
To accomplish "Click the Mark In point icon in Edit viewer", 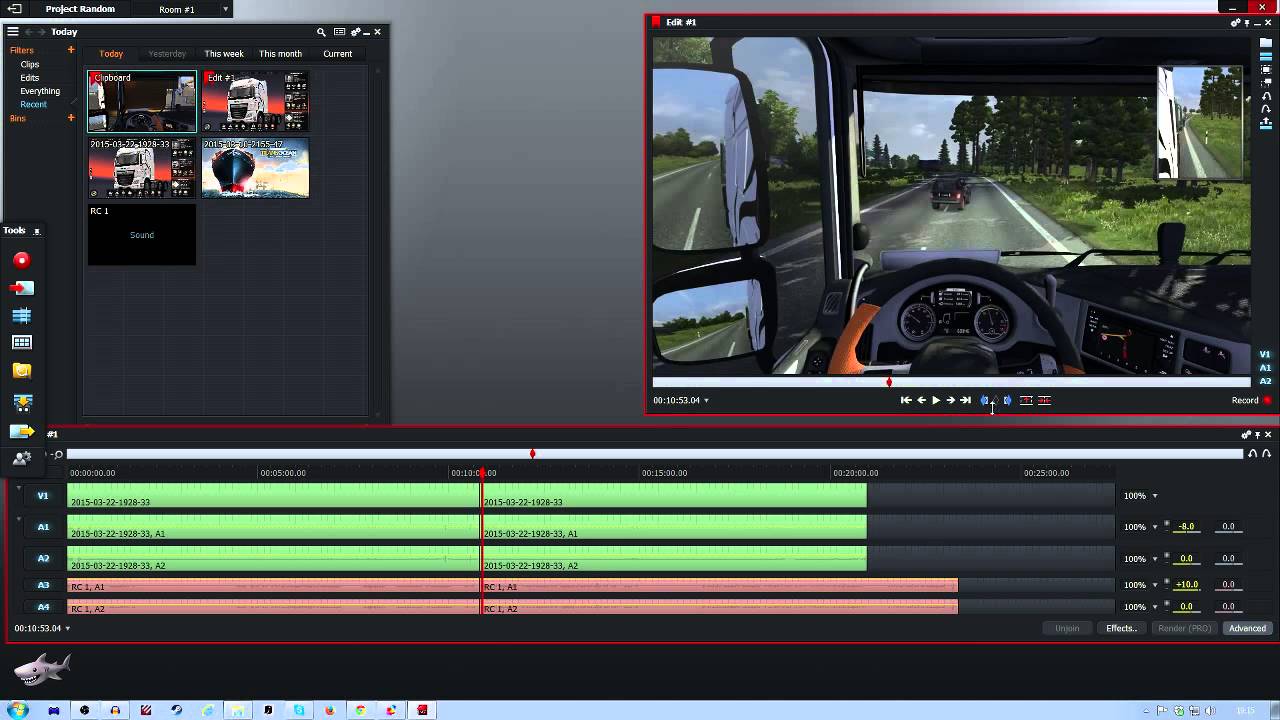I will [x=984, y=400].
